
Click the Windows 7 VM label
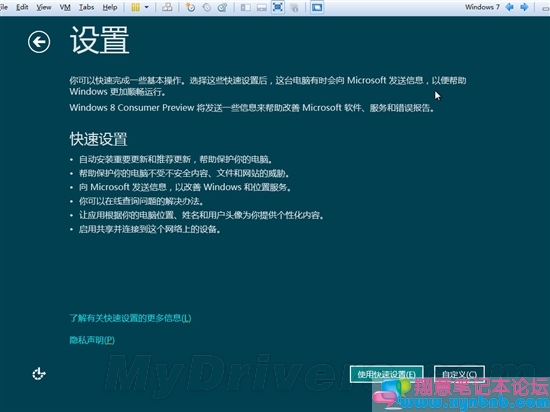pos(482,7)
